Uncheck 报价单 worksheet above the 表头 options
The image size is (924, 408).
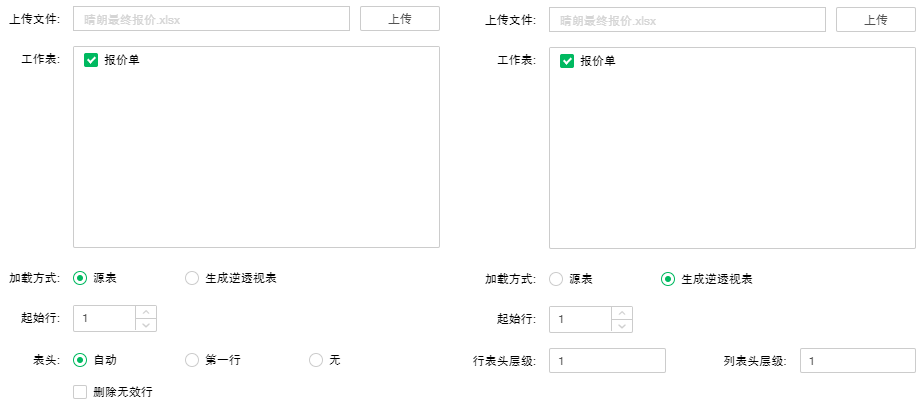tap(91, 60)
